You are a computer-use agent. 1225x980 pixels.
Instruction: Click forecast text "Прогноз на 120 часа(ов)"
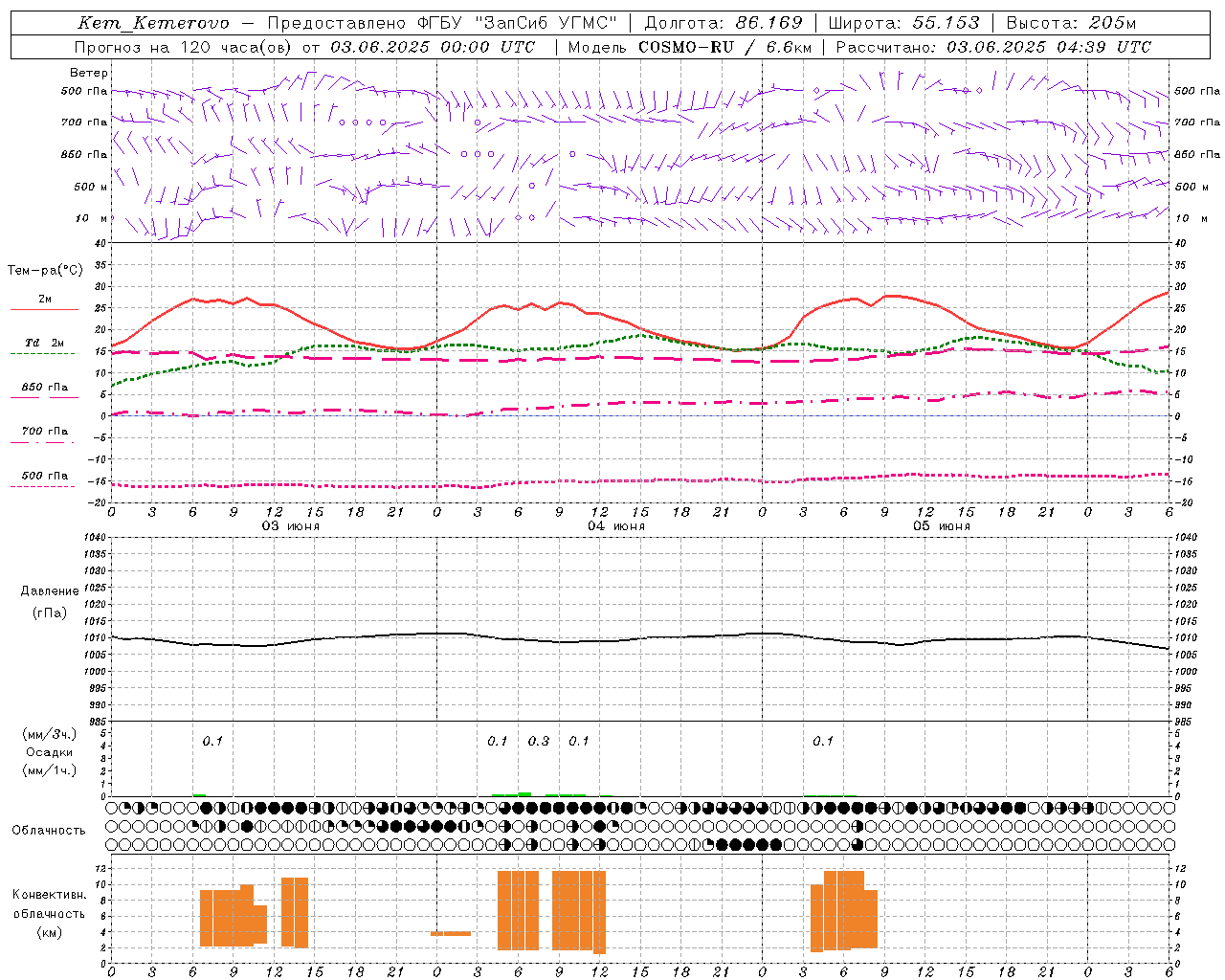184,47
